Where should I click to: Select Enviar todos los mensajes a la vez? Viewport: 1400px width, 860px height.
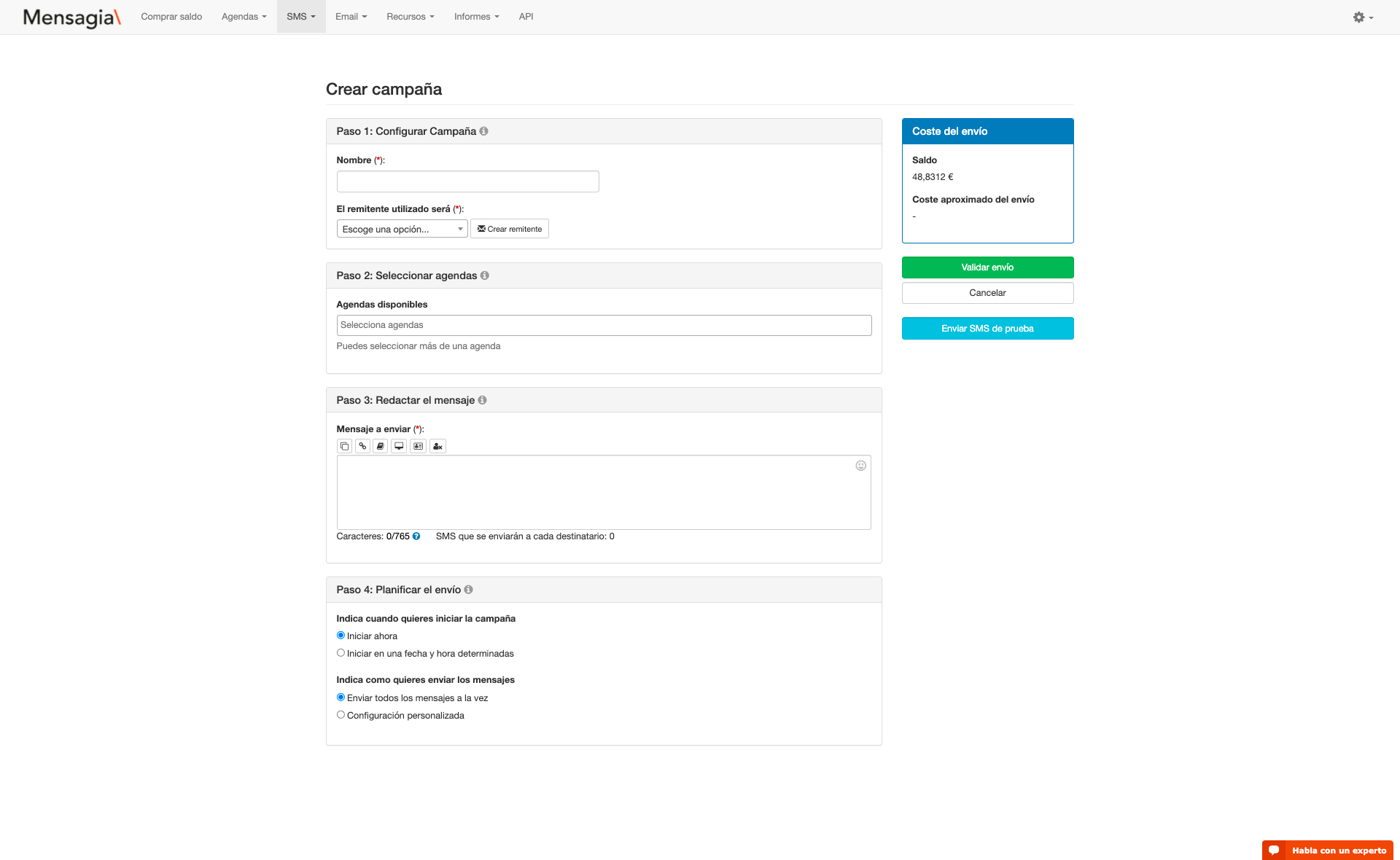tap(340, 697)
